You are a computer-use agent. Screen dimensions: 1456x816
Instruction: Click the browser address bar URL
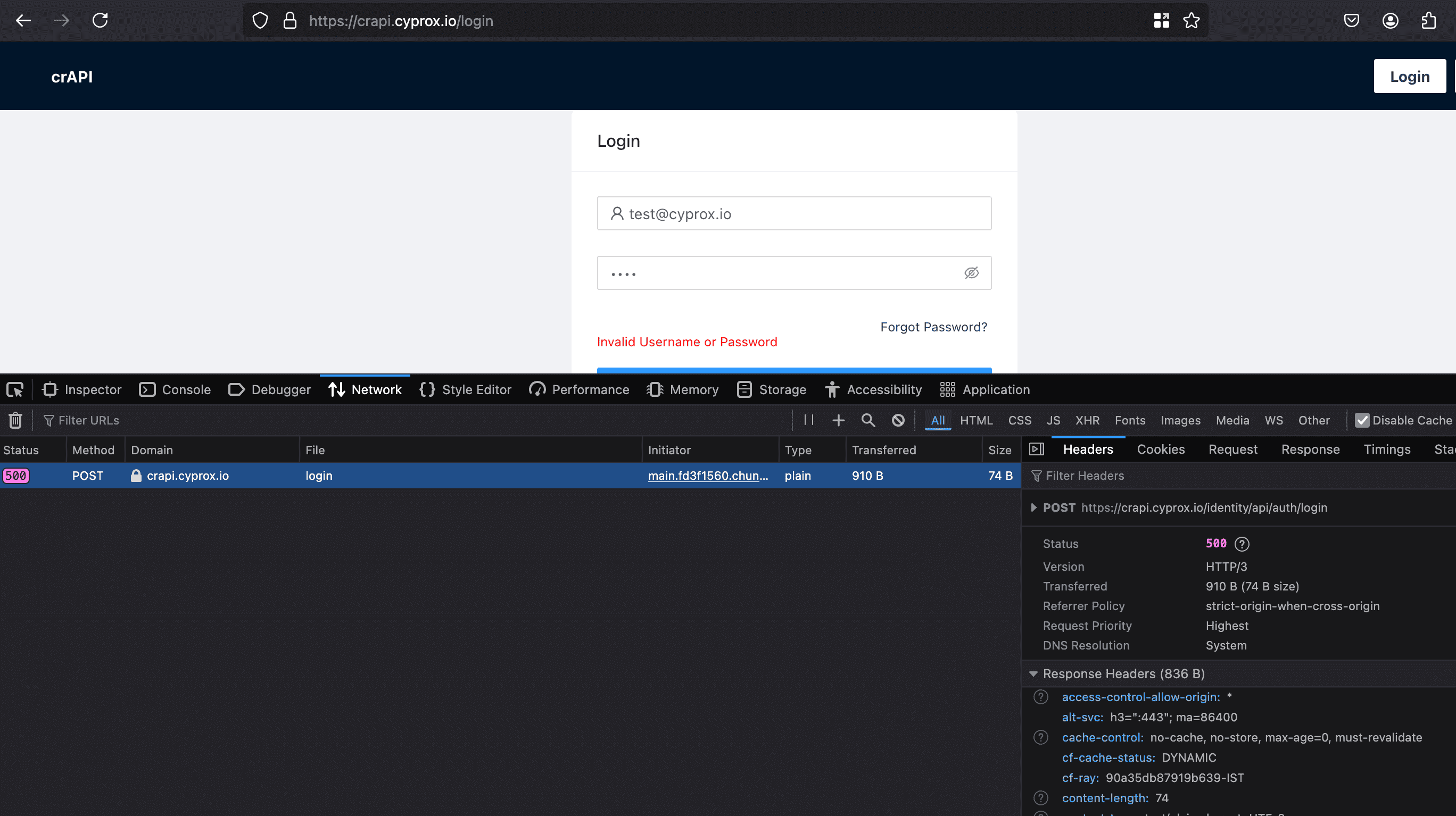401,21
